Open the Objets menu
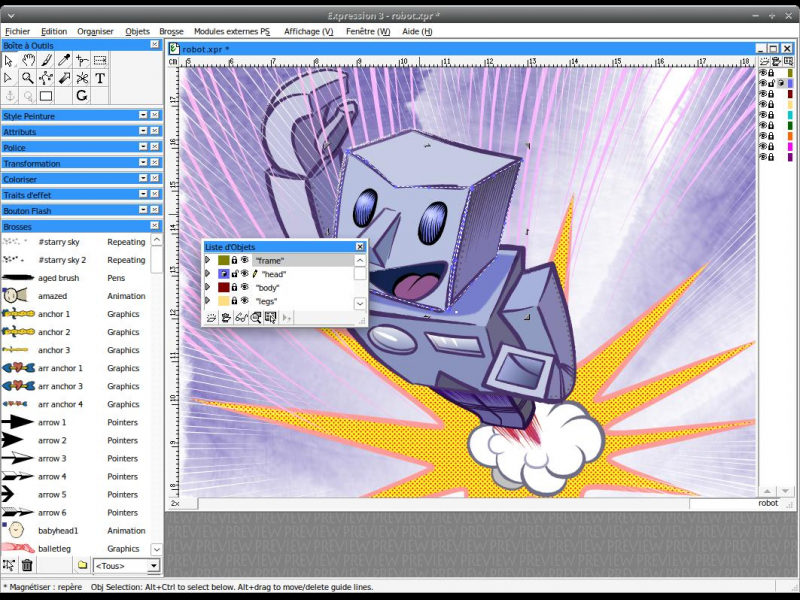The image size is (800, 600). 137,31
